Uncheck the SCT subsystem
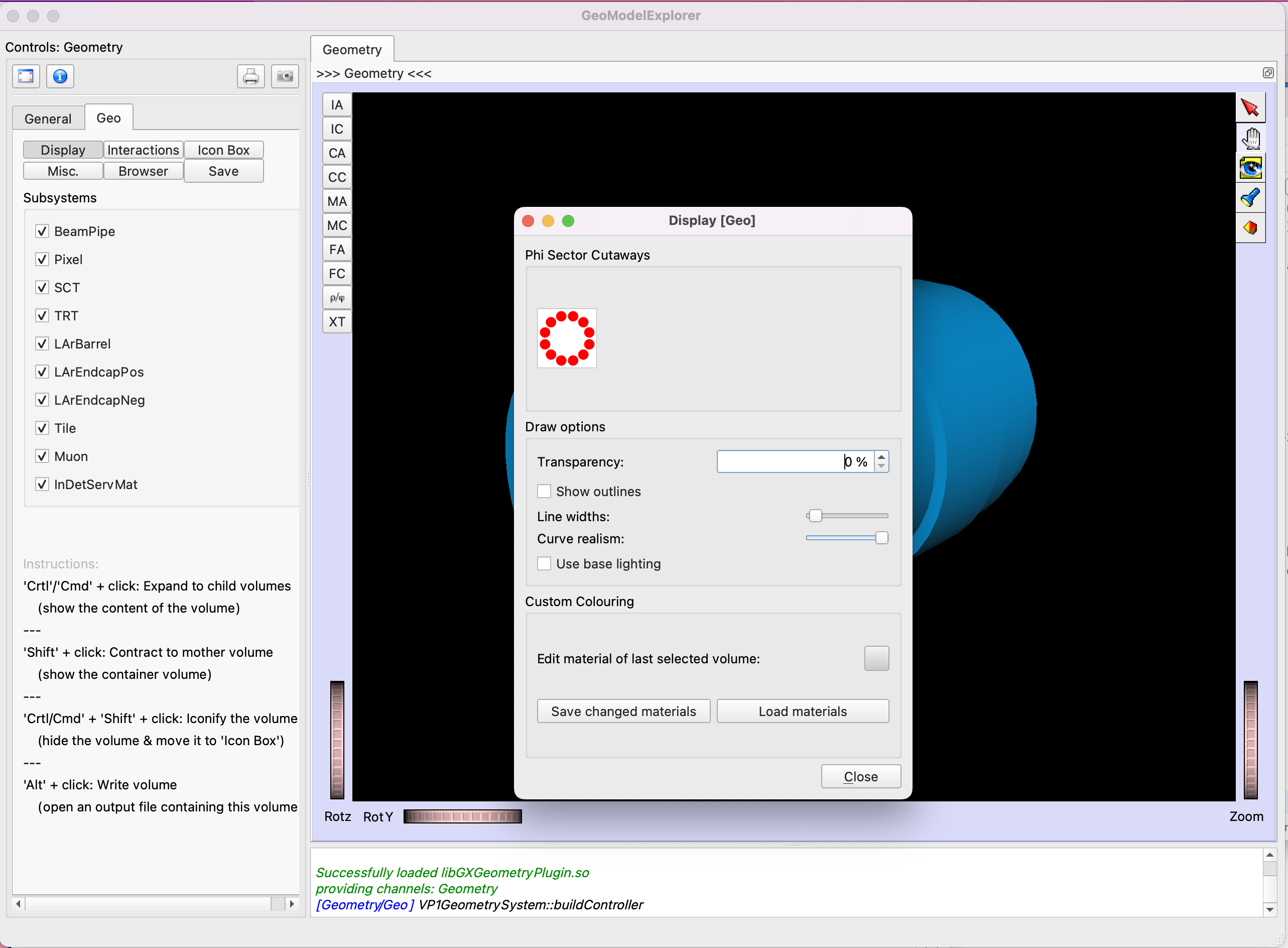 (x=42, y=288)
